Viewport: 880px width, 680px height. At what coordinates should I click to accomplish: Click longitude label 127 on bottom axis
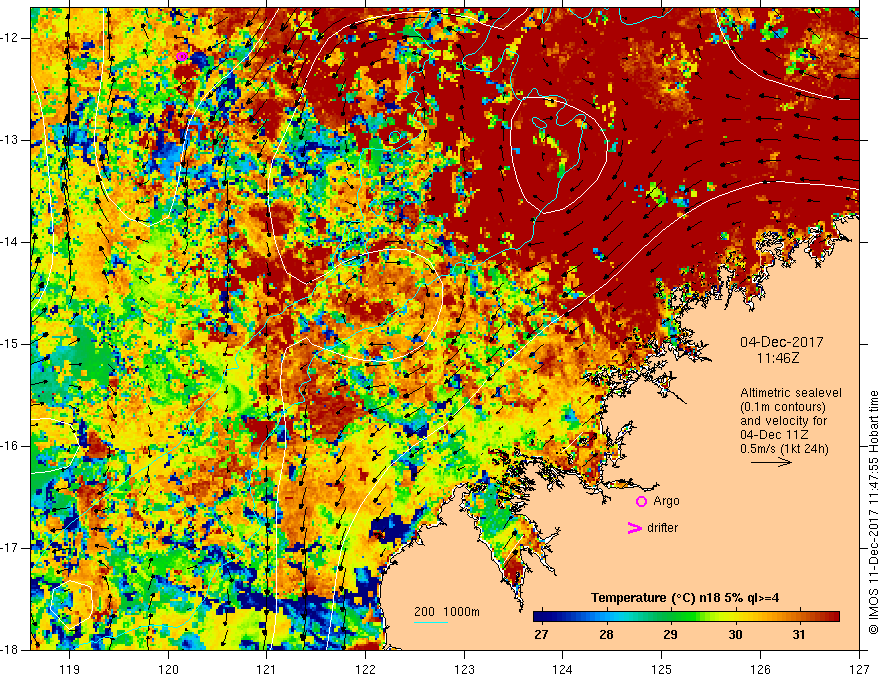[x=859, y=669]
